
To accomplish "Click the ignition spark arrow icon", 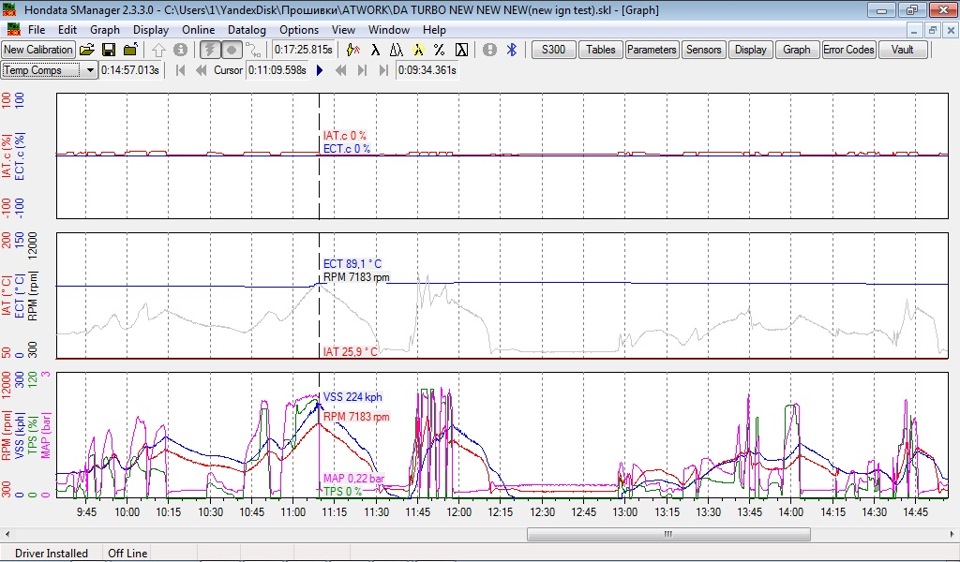I will point(353,50).
